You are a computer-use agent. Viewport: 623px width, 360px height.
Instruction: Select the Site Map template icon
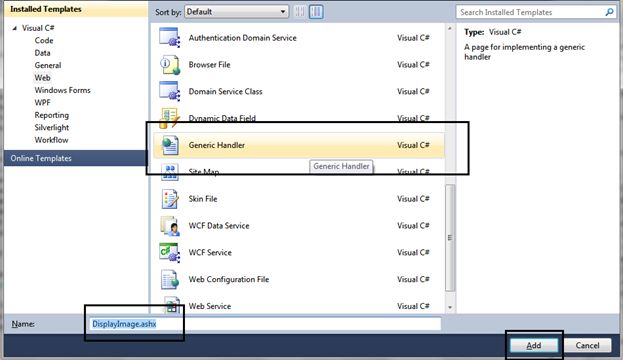pyautogui.click(x=170, y=172)
